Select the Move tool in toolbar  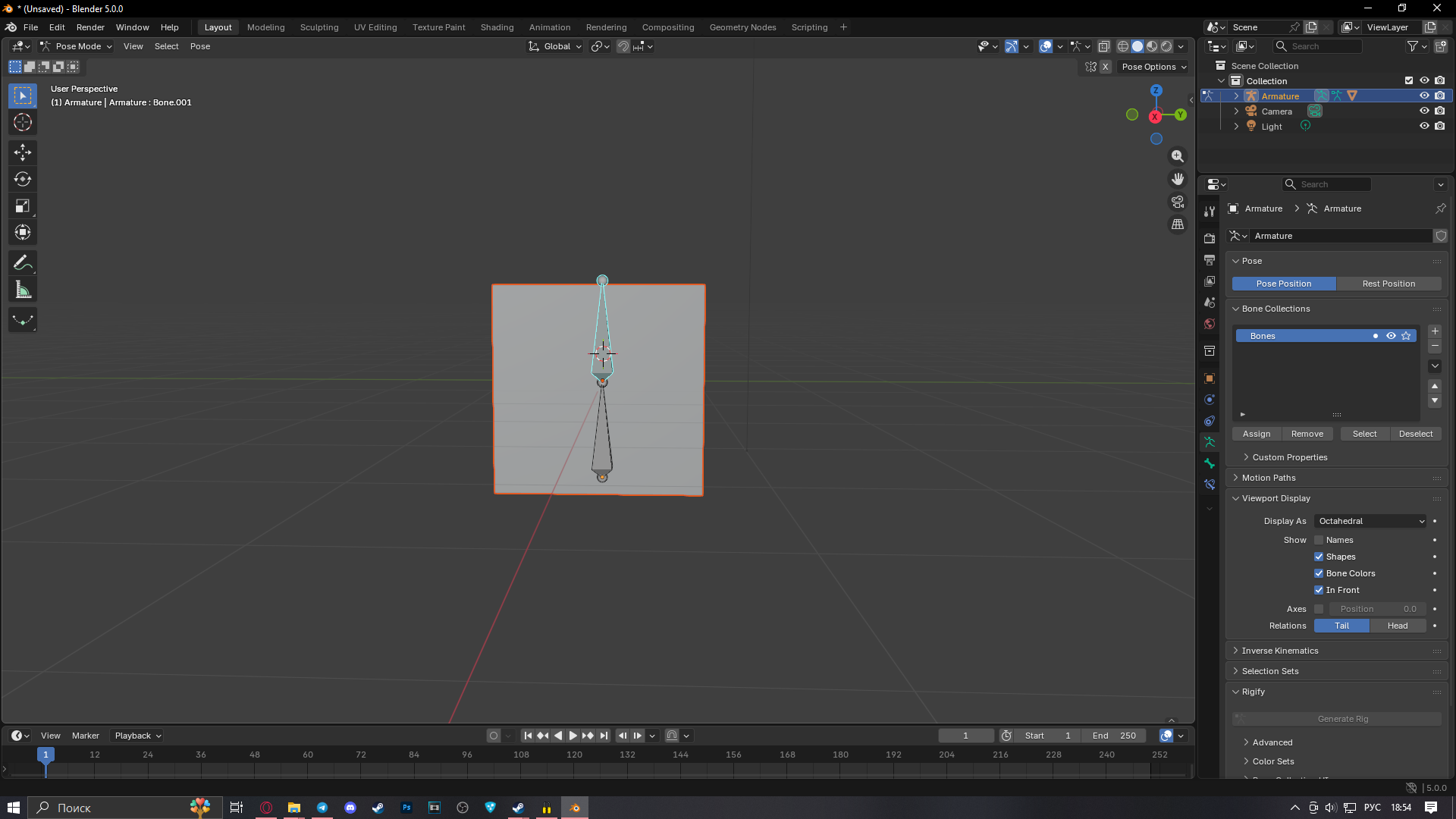(23, 152)
